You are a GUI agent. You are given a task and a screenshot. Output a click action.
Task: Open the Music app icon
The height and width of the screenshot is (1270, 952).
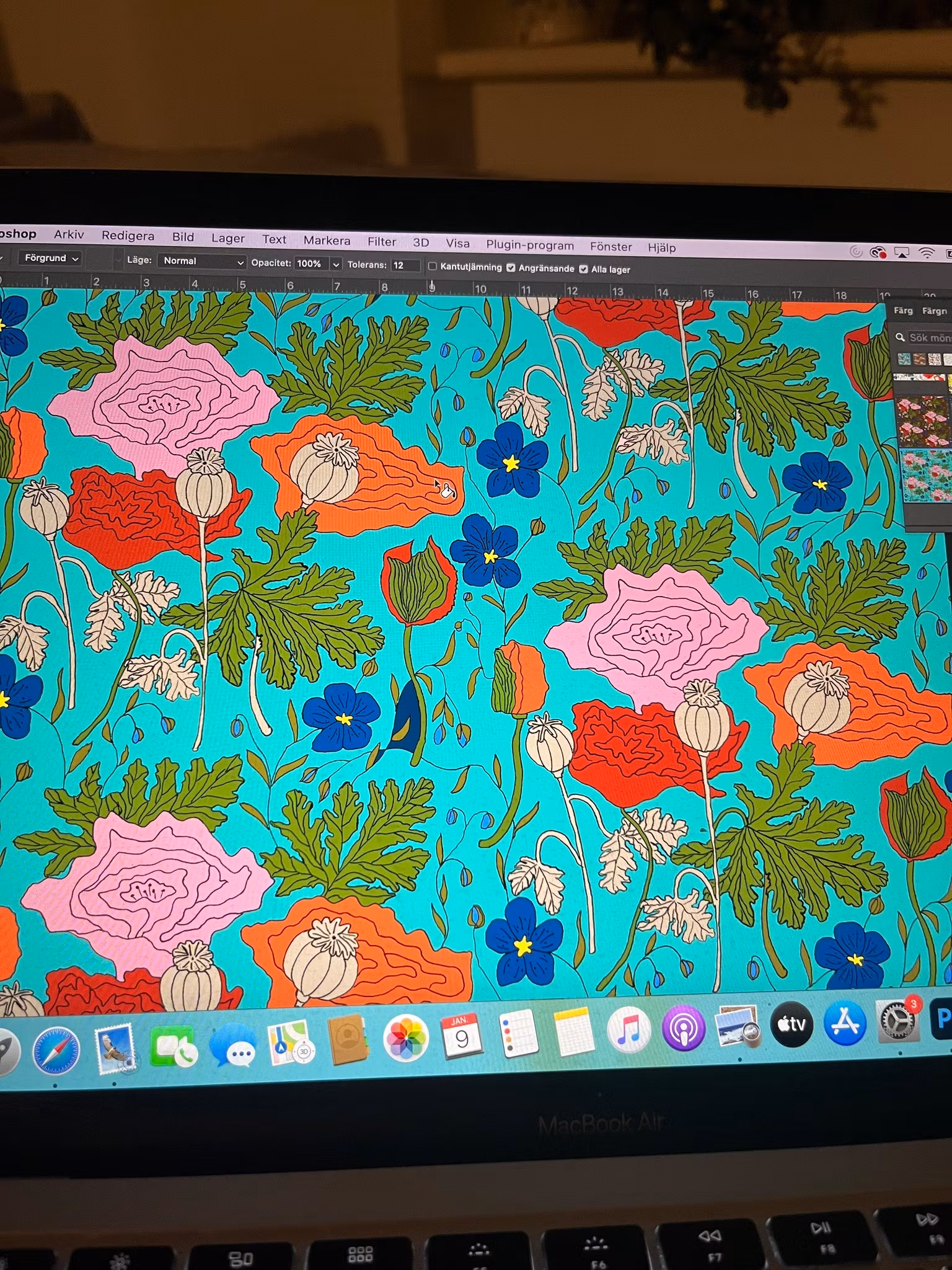[628, 1032]
